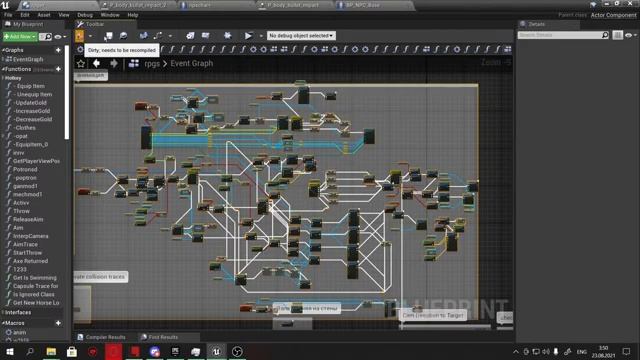Collapse the Hotkey function category

(3, 78)
